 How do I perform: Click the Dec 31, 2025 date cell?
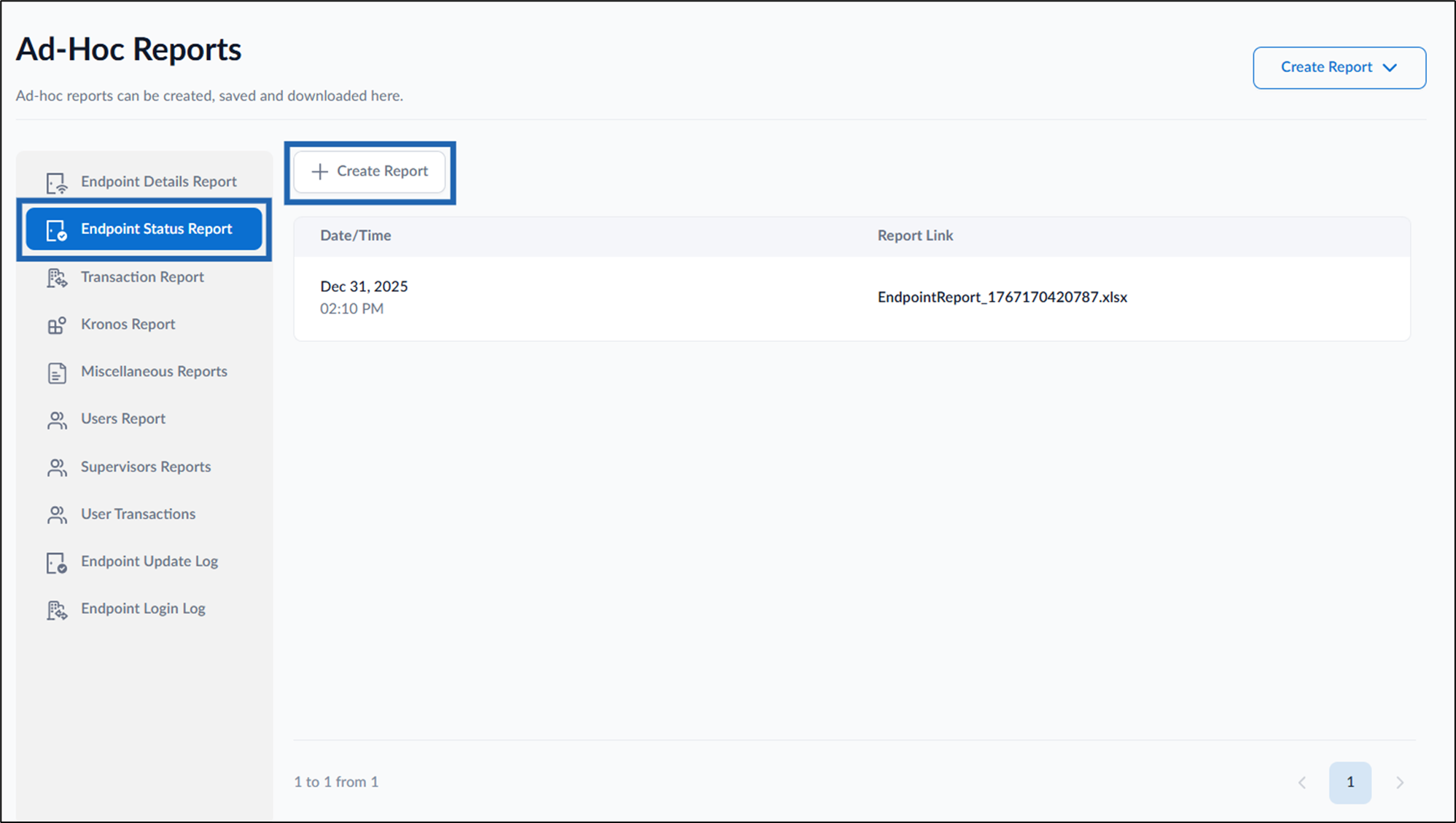click(x=364, y=286)
